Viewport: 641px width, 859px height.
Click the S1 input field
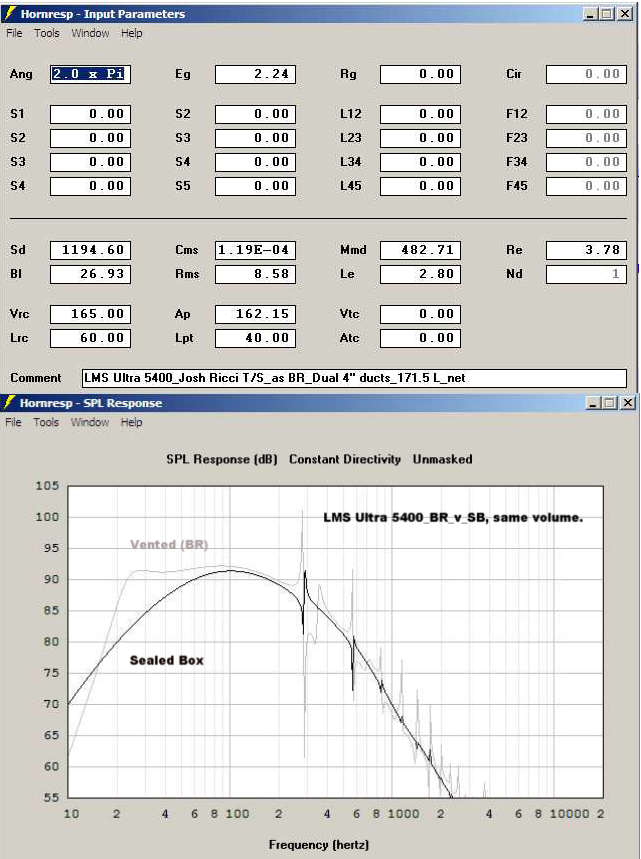(90, 114)
